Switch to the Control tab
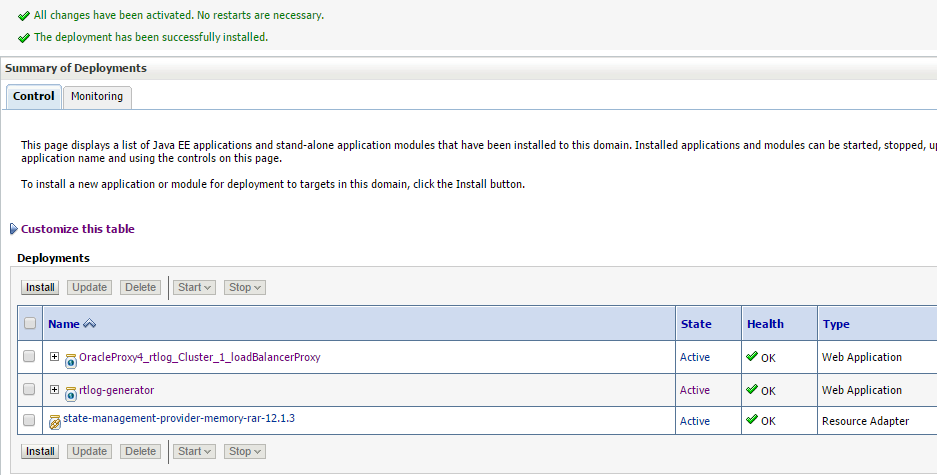This screenshot has height=476, width=937. click(x=33, y=97)
